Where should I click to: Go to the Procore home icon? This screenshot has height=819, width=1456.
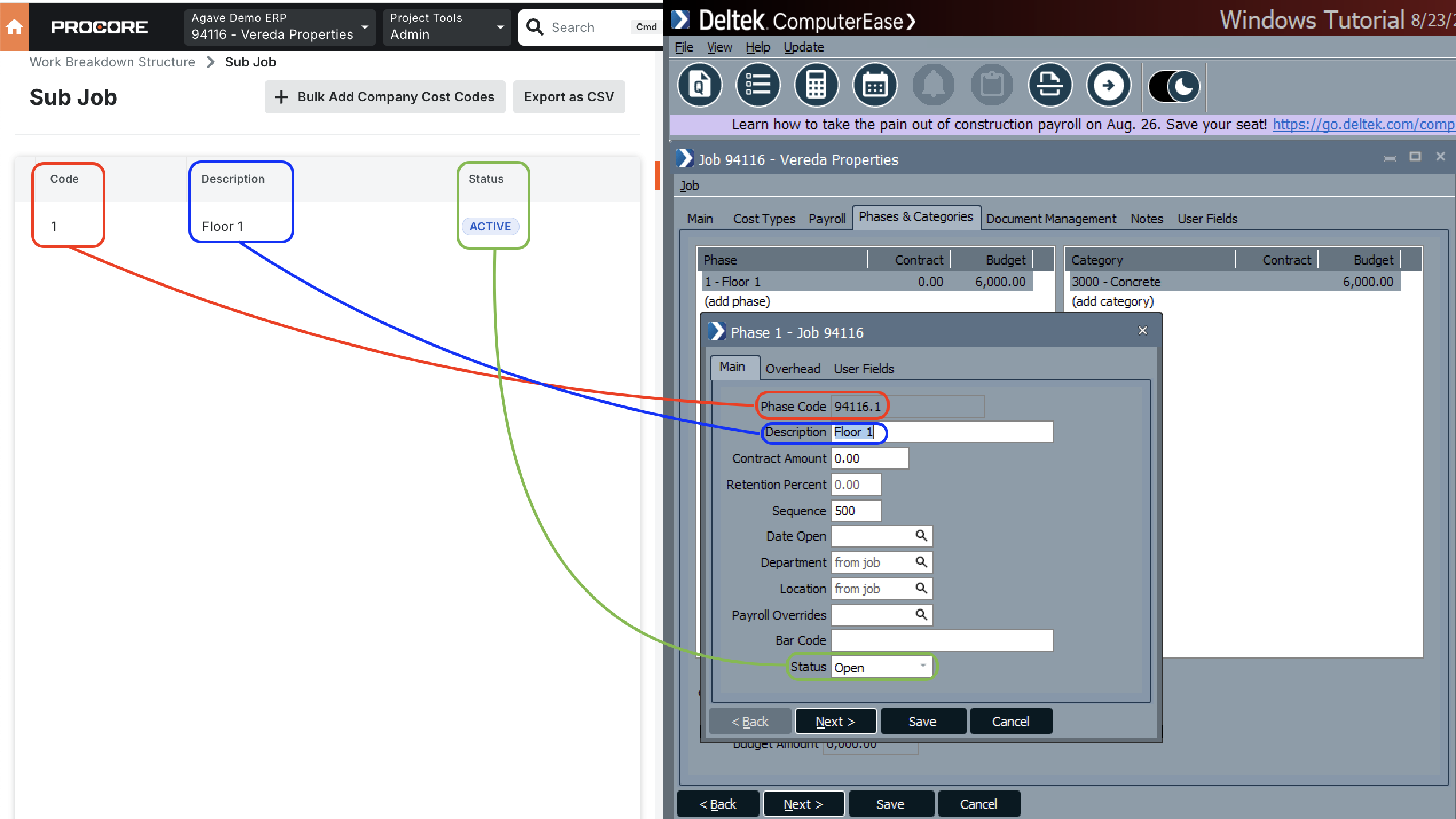point(14,27)
